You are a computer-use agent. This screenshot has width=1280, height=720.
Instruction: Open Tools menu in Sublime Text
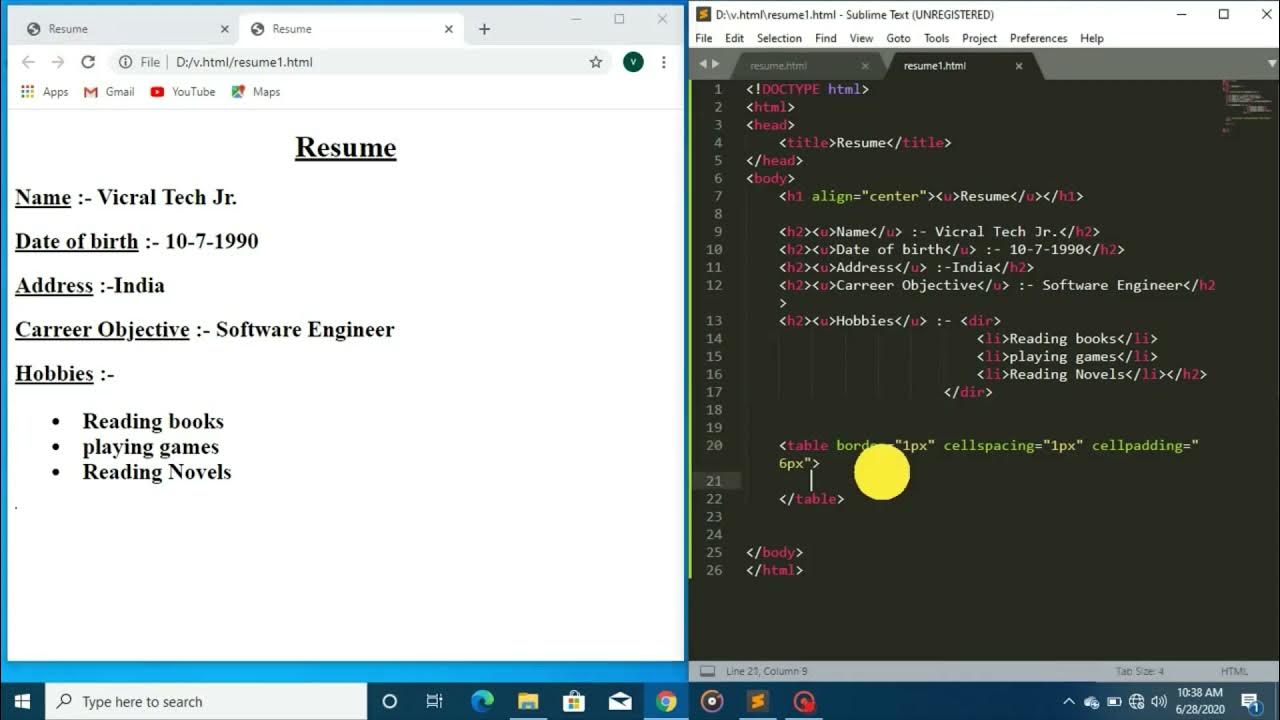point(936,38)
